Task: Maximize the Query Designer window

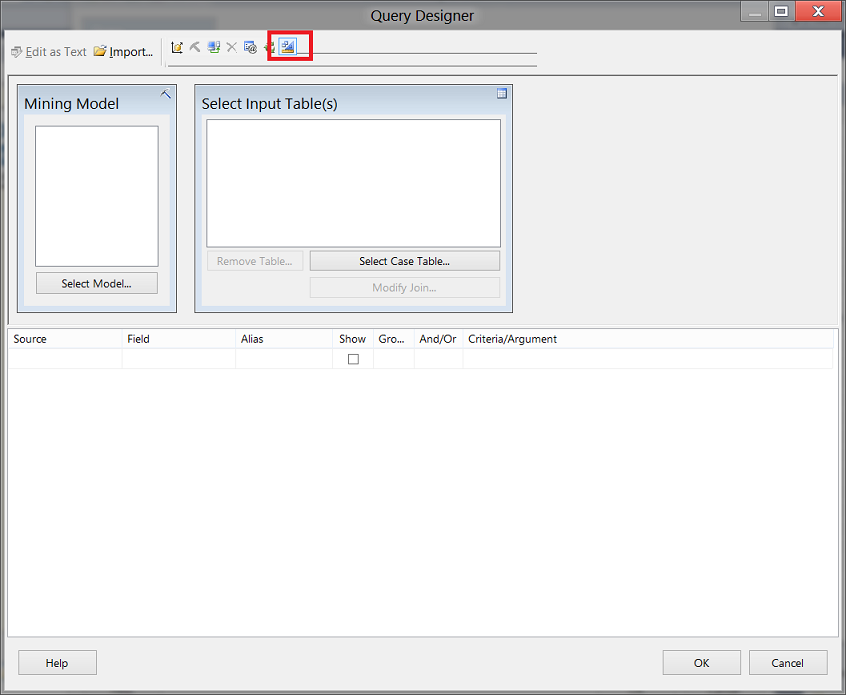Action: pyautogui.click(x=781, y=11)
